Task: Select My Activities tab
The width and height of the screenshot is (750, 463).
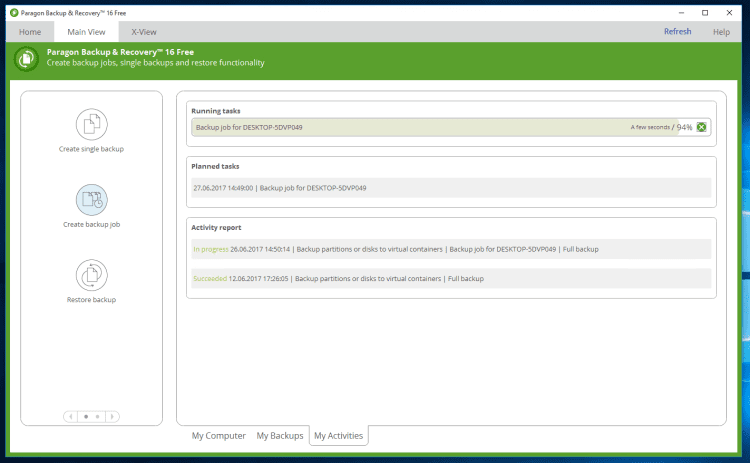Action: (339, 436)
